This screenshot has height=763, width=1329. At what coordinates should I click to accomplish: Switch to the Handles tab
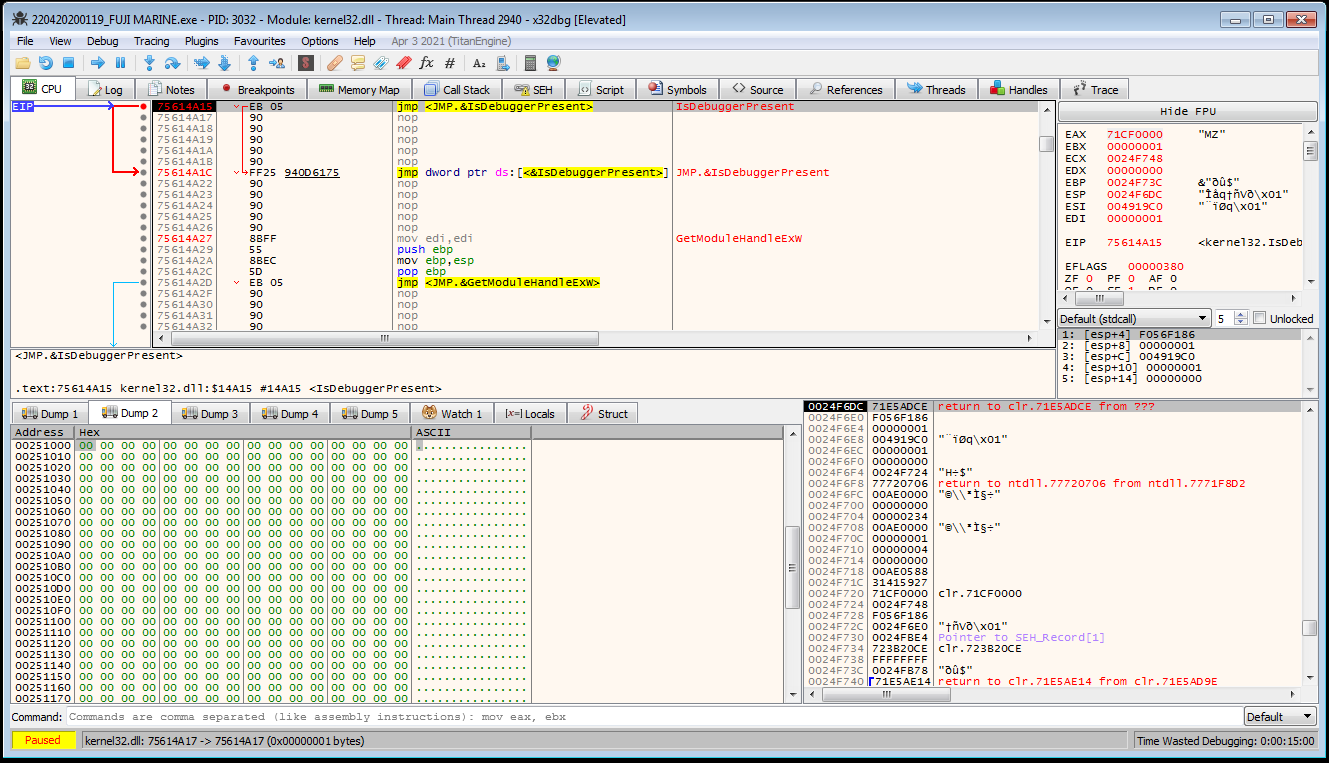1018,89
